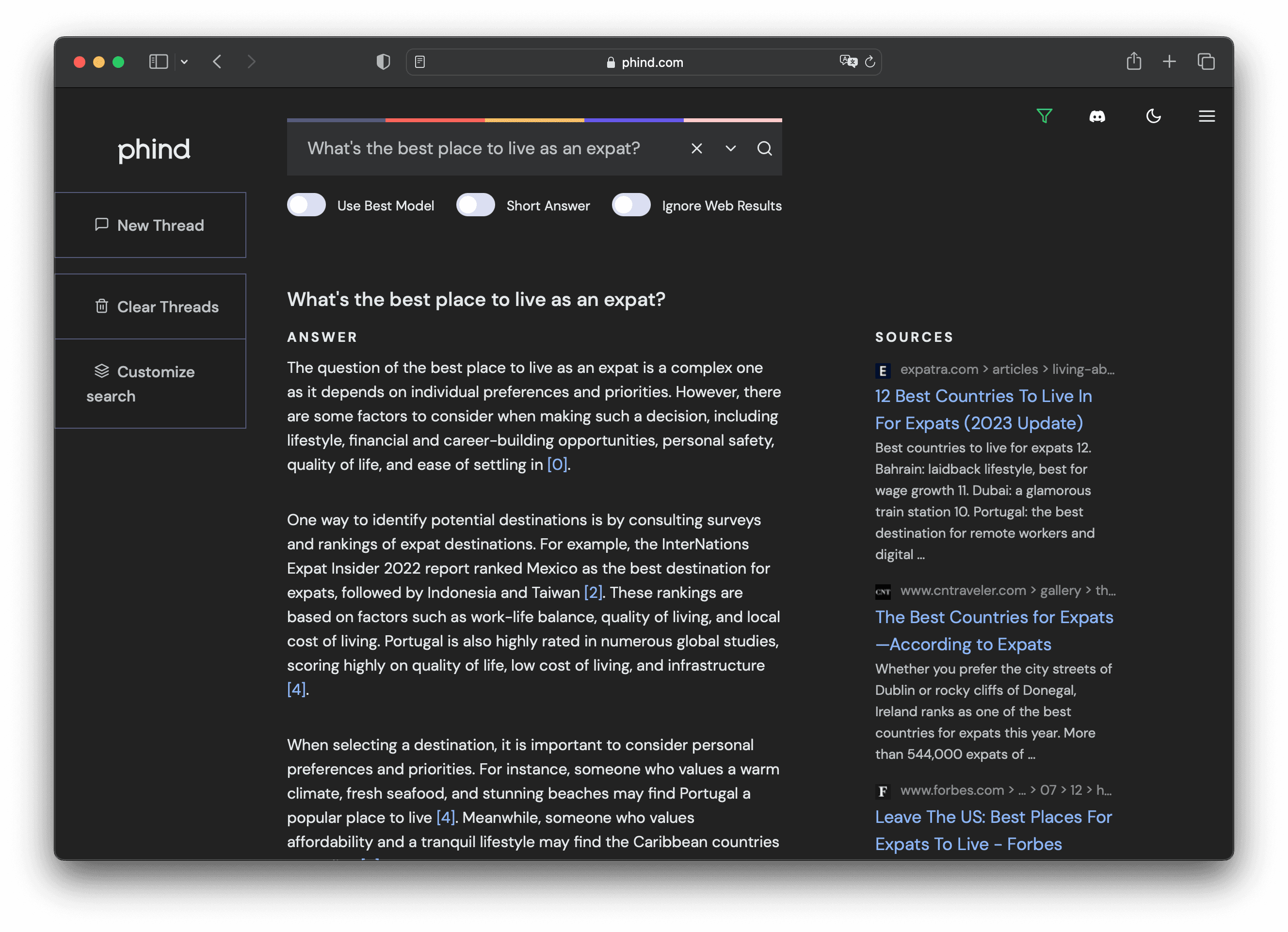The height and width of the screenshot is (932, 1288).
Task: Click the ANSWER section label
Action: click(x=322, y=337)
